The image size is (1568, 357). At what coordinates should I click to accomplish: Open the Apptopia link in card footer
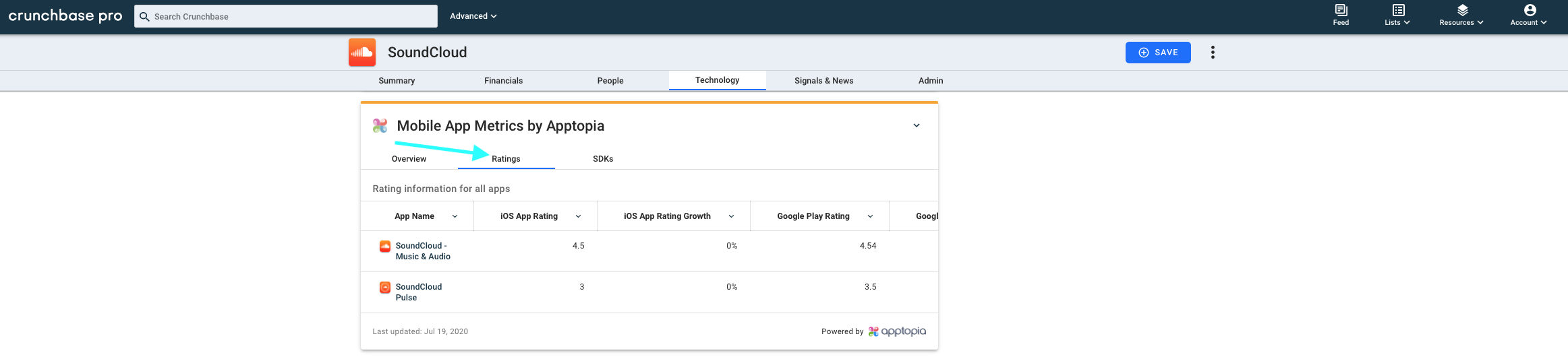tap(897, 331)
